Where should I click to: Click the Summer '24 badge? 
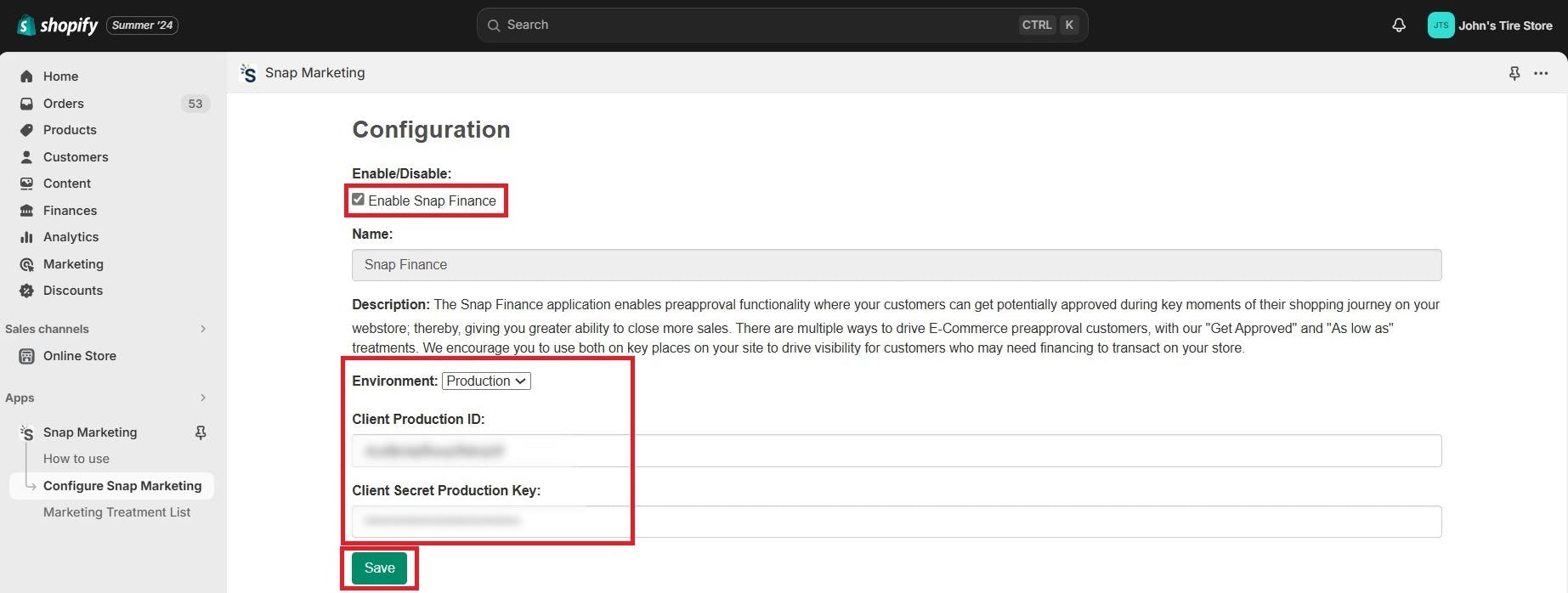[143, 25]
